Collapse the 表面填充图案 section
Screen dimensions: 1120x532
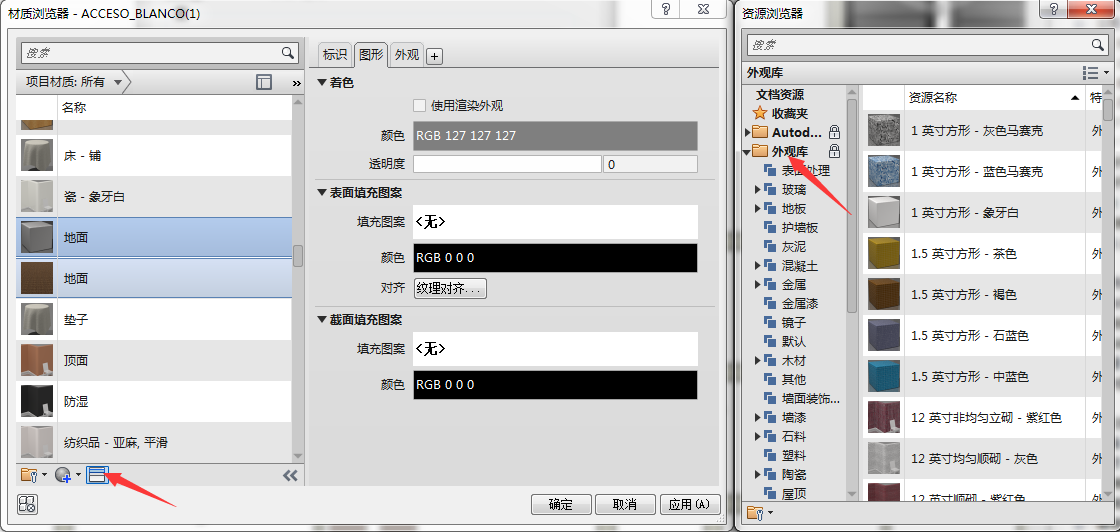(x=322, y=193)
